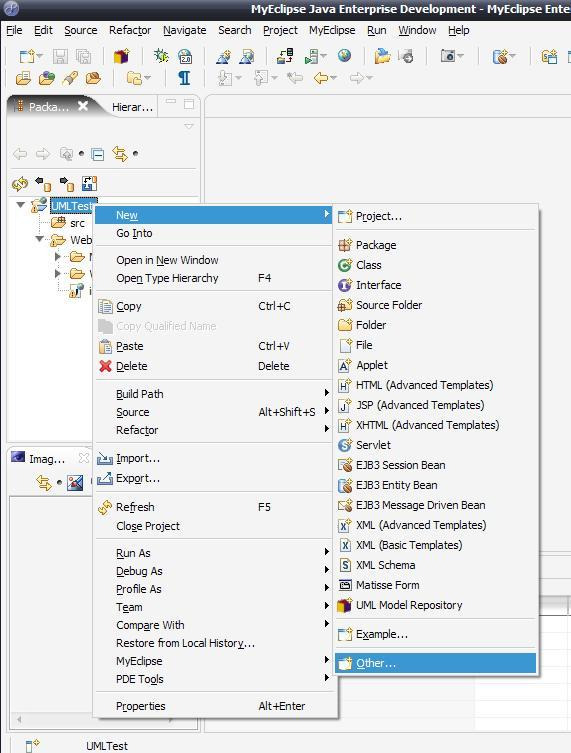Click the Package Explorer back arrow
Image resolution: width=571 pixels, height=753 pixels.
click(x=20, y=154)
